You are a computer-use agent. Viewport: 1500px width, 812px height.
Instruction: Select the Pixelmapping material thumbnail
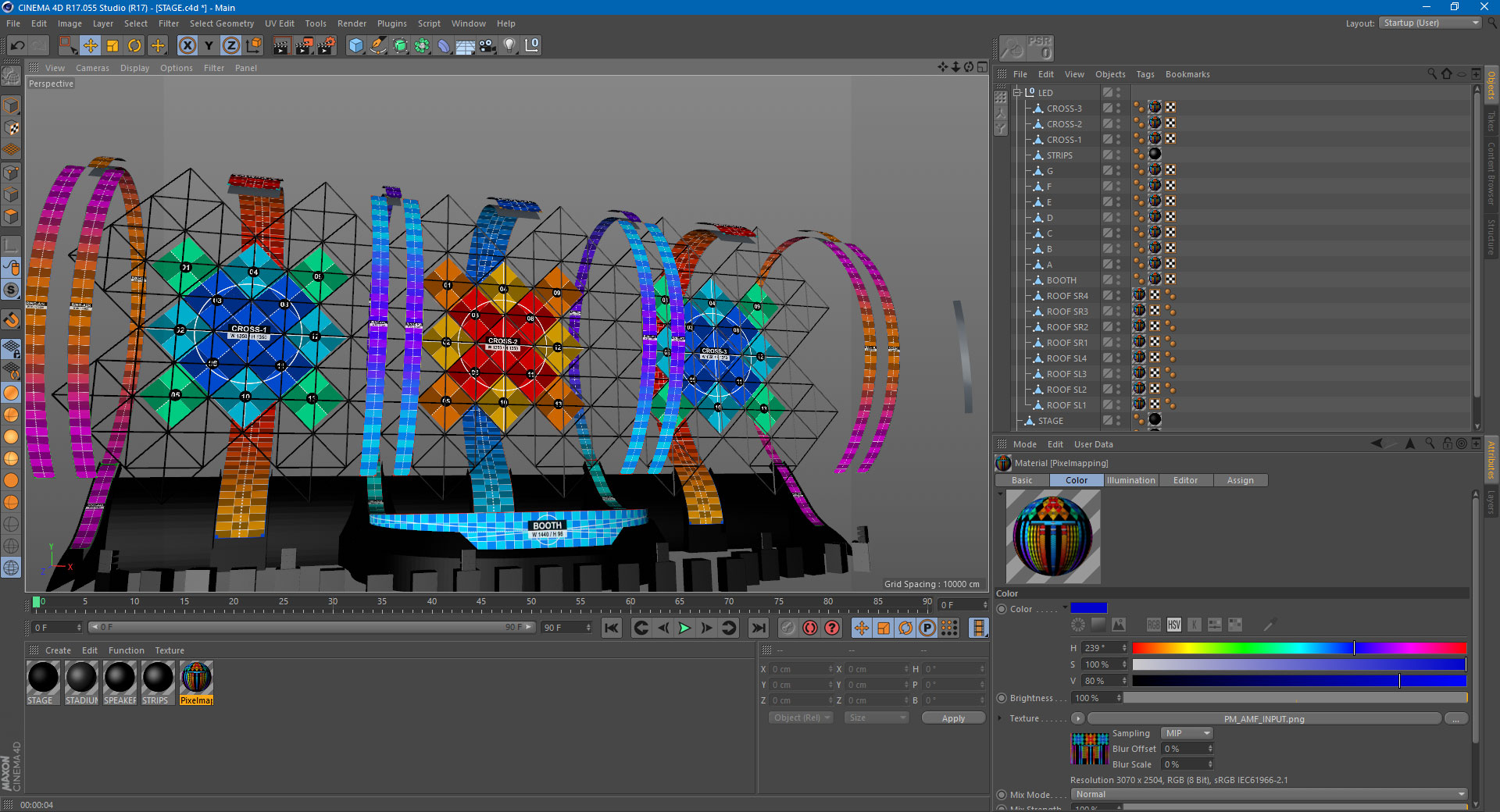[196, 678]
